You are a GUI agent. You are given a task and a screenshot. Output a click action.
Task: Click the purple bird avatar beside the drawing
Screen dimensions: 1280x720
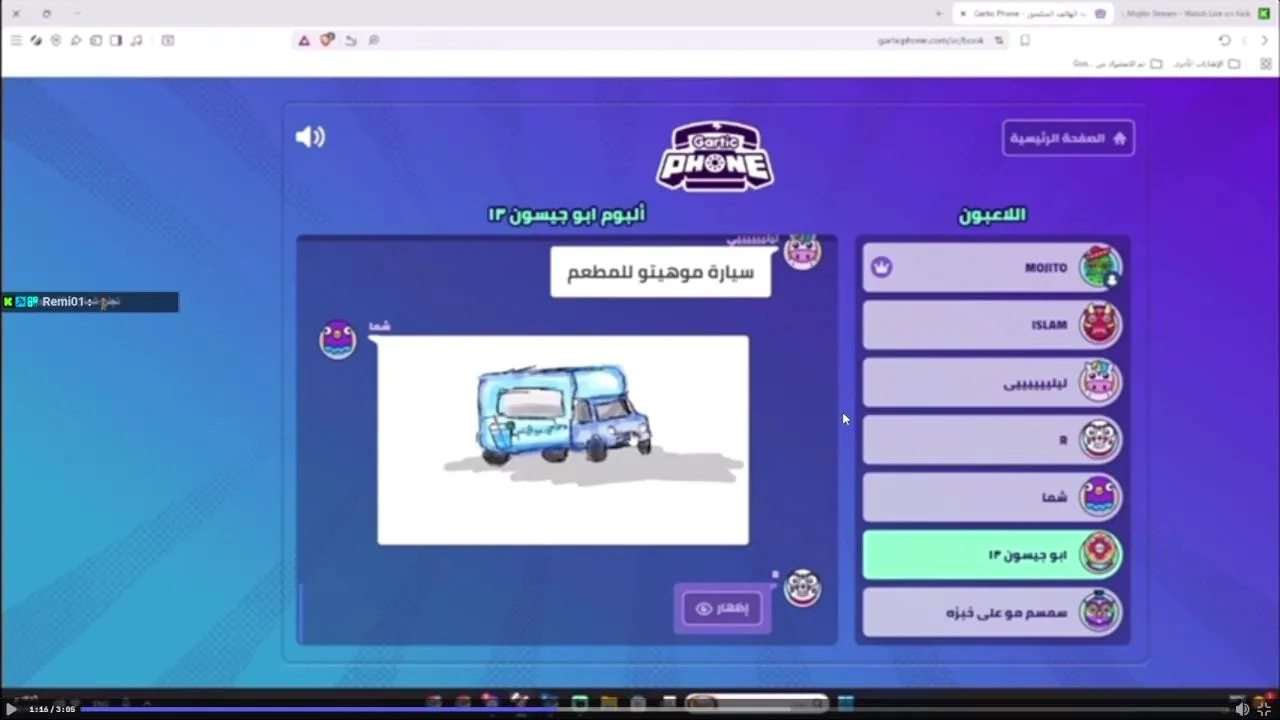pos(338,340)
